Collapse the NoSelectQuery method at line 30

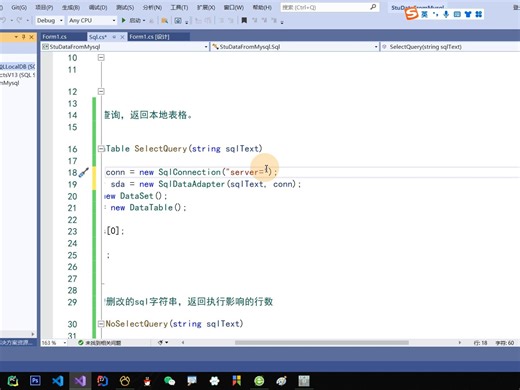pyautogui.click(x=101, y=324)
